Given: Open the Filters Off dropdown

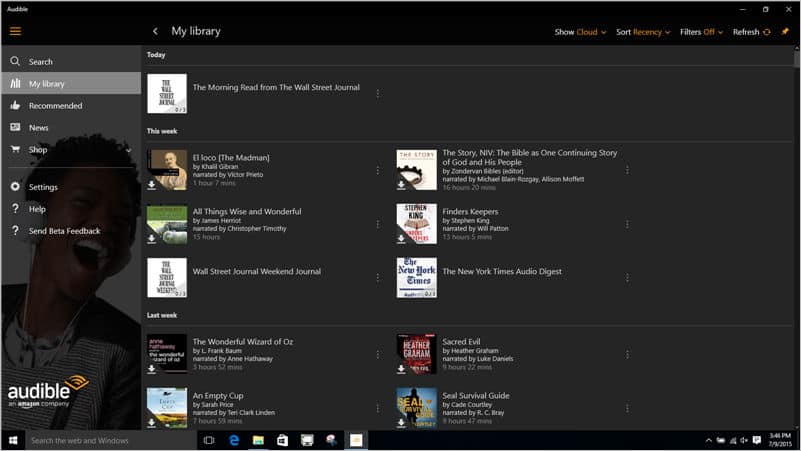Looking at the screenshot, I should coord(701,32).
